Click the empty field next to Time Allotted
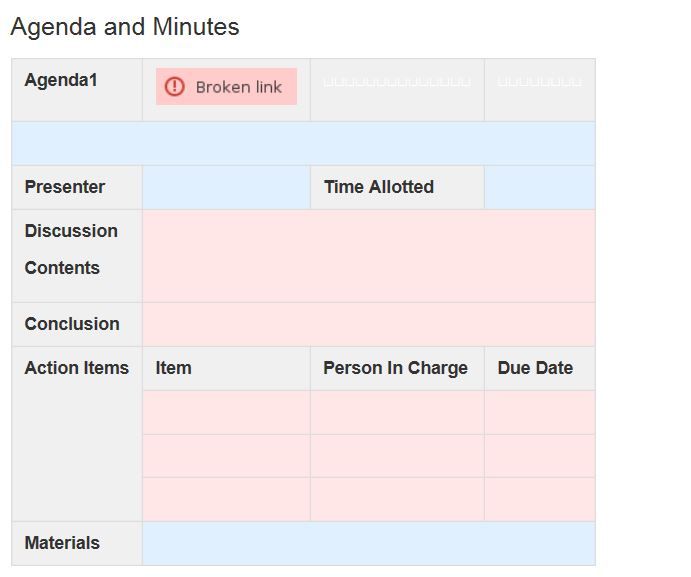Image resolution: width=691 pixels, height=577 pixels. point(539,187)
